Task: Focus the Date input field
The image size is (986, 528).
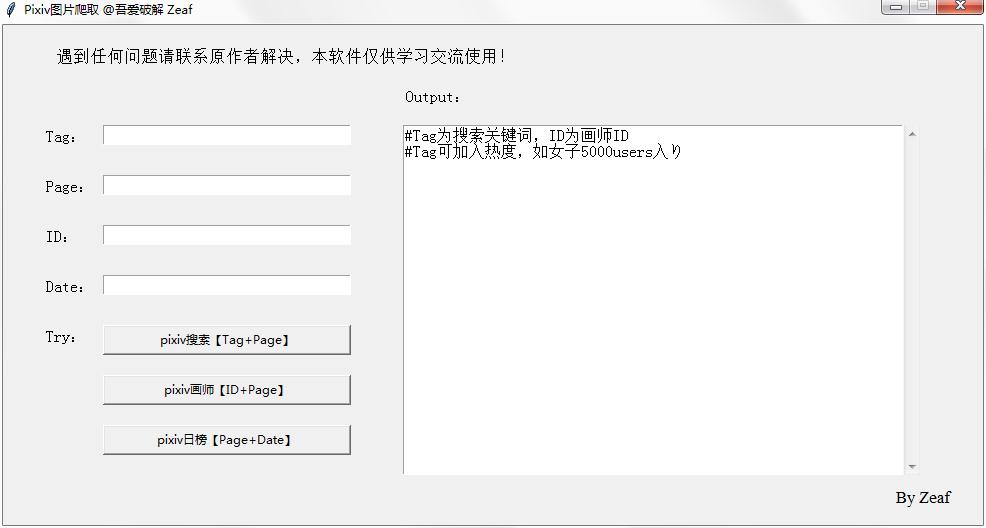Action: [226, 285]
